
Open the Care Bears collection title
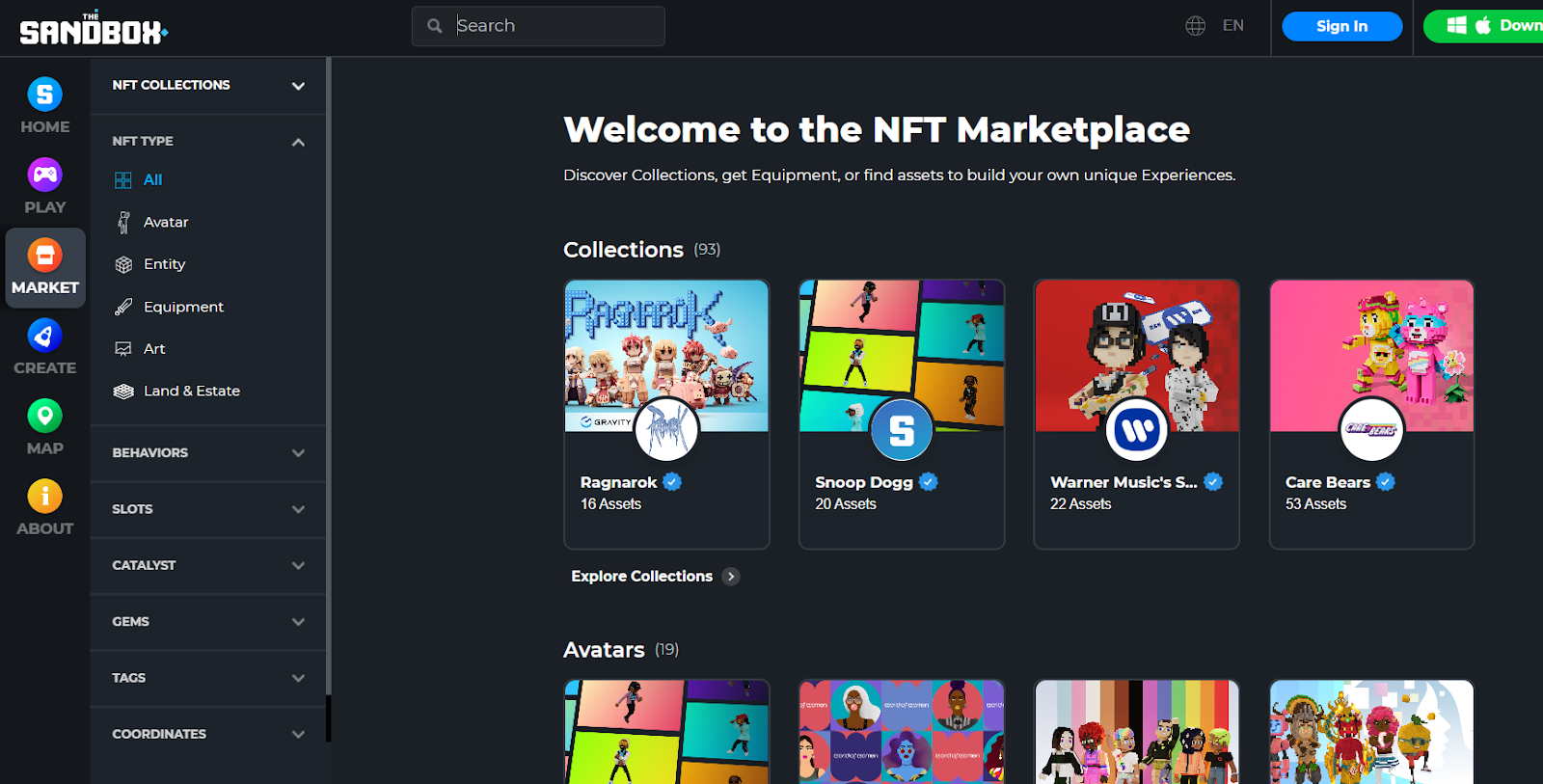pyautogui.click(x=1327, y=482)
